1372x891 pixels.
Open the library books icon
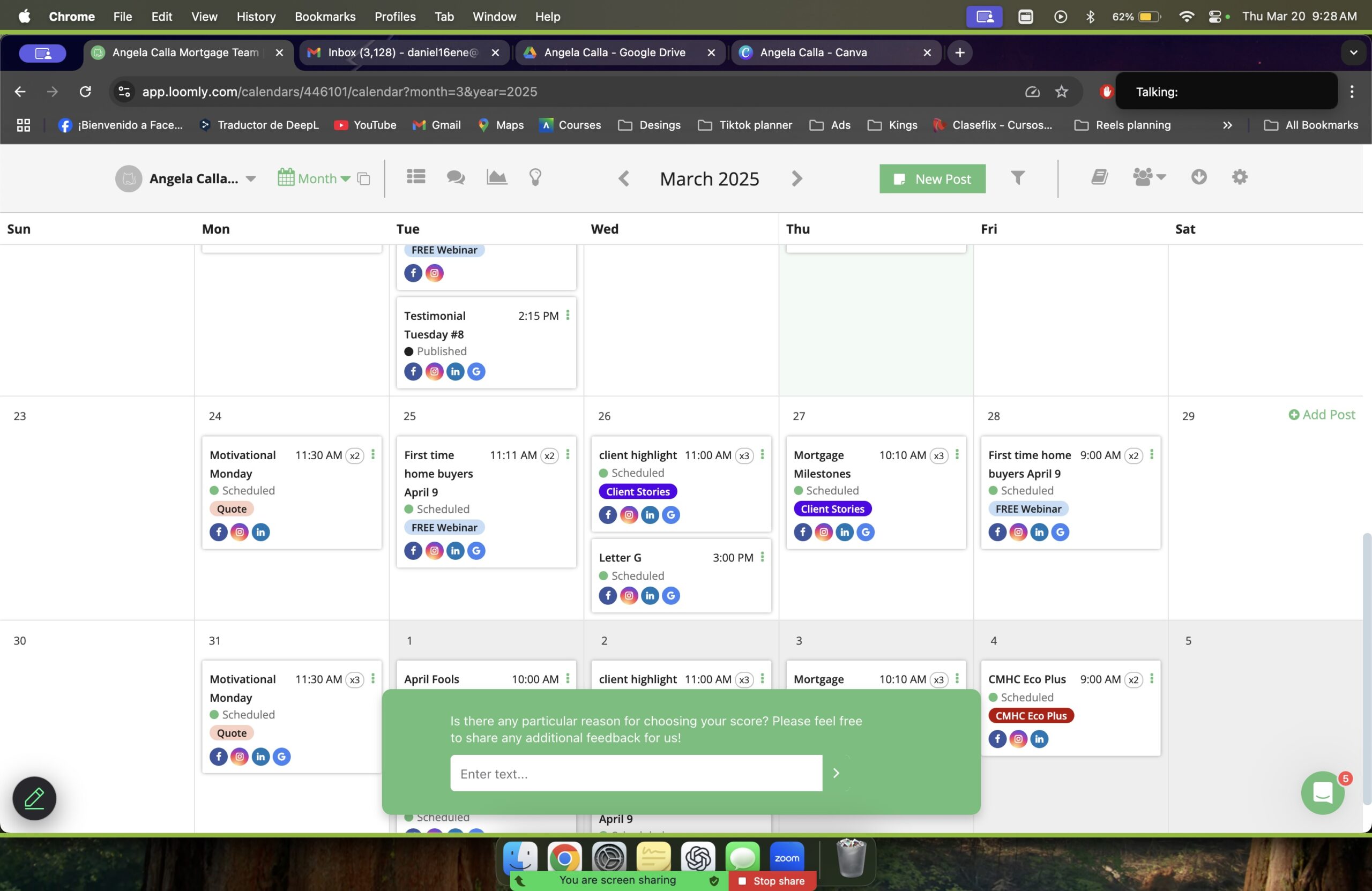point(1099,177)
